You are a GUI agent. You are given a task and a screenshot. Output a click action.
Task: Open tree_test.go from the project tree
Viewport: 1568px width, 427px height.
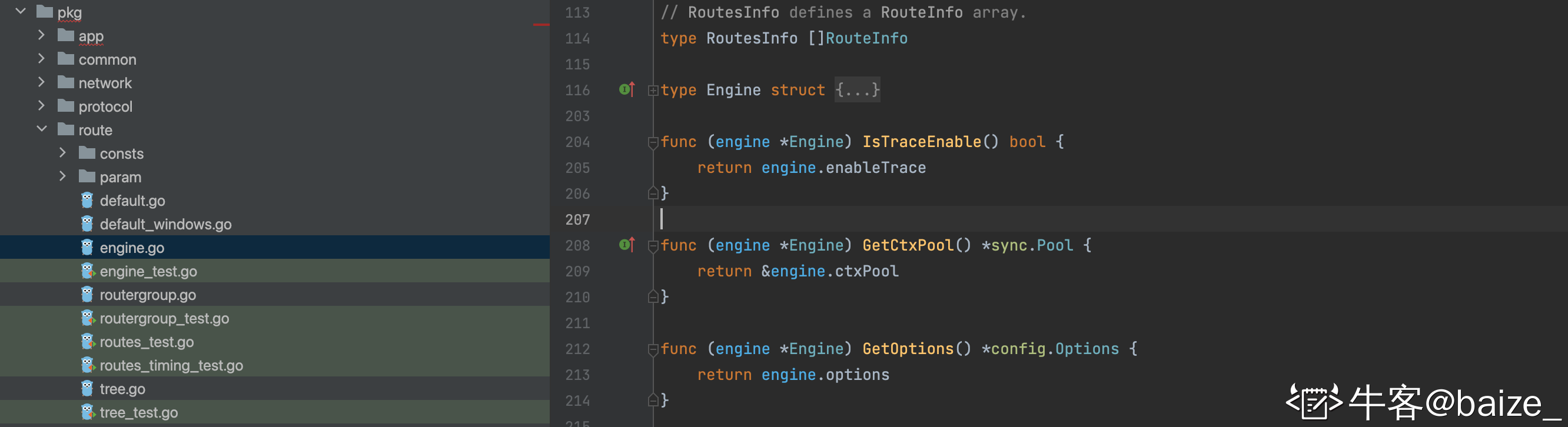pyautogui.click(x=139, y=412)
